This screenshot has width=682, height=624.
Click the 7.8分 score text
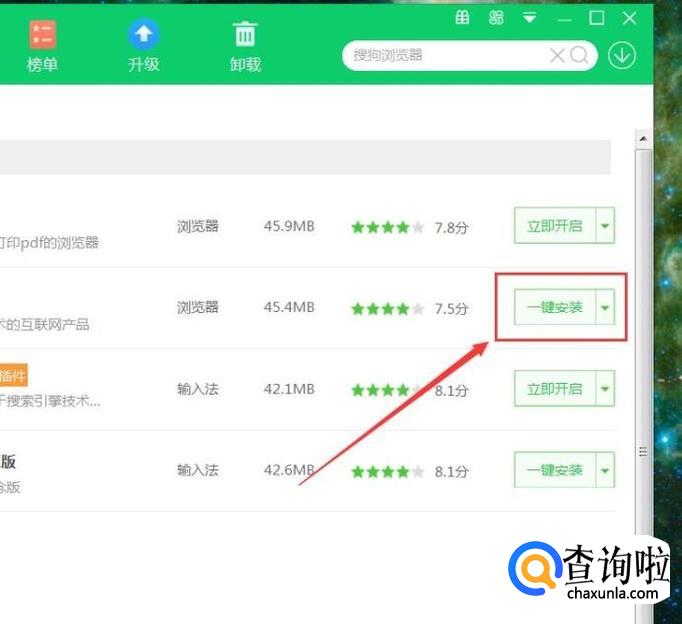coord(451,227)
